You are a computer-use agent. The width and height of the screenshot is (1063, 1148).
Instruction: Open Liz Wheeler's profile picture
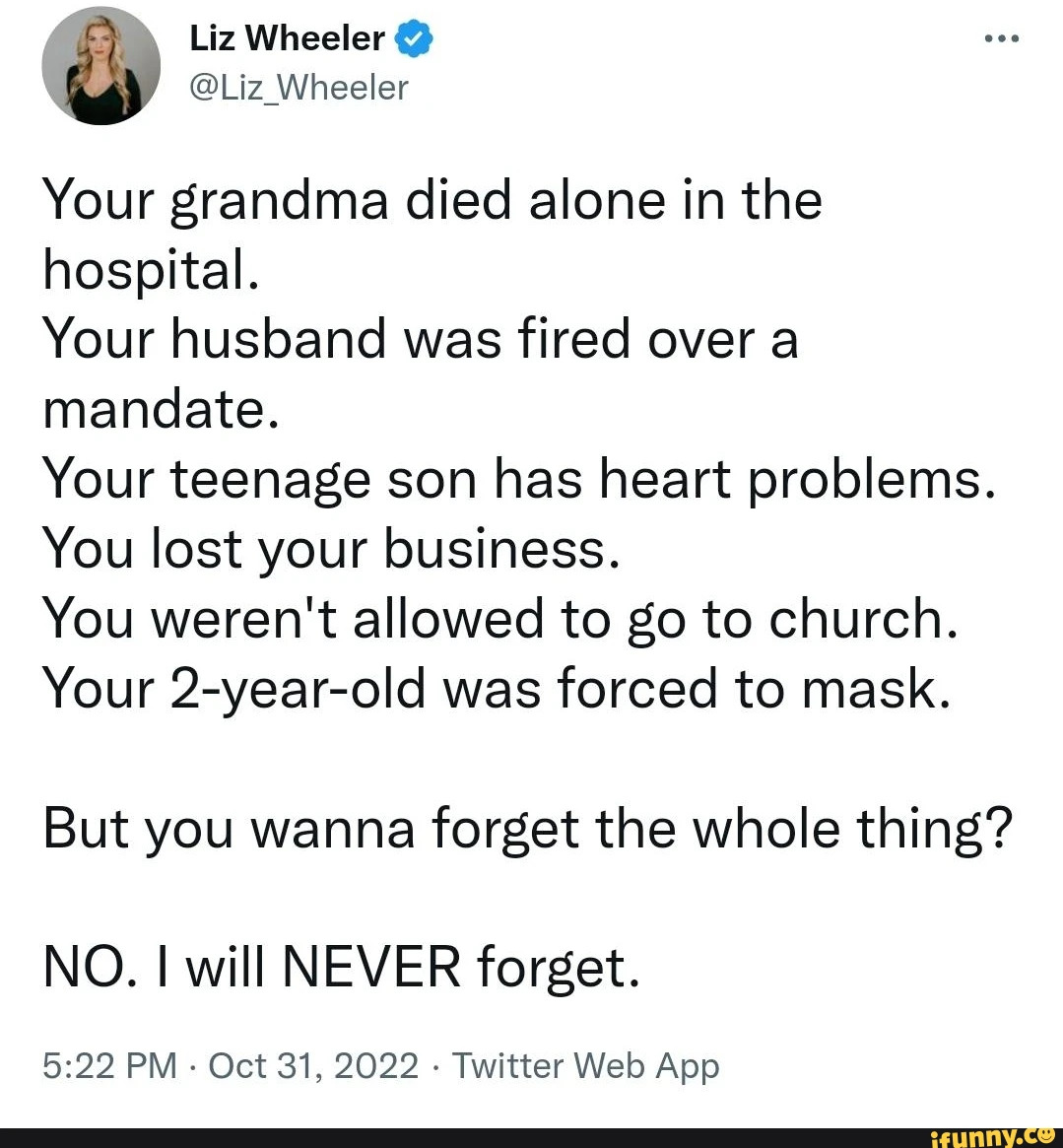click(101, 66)
